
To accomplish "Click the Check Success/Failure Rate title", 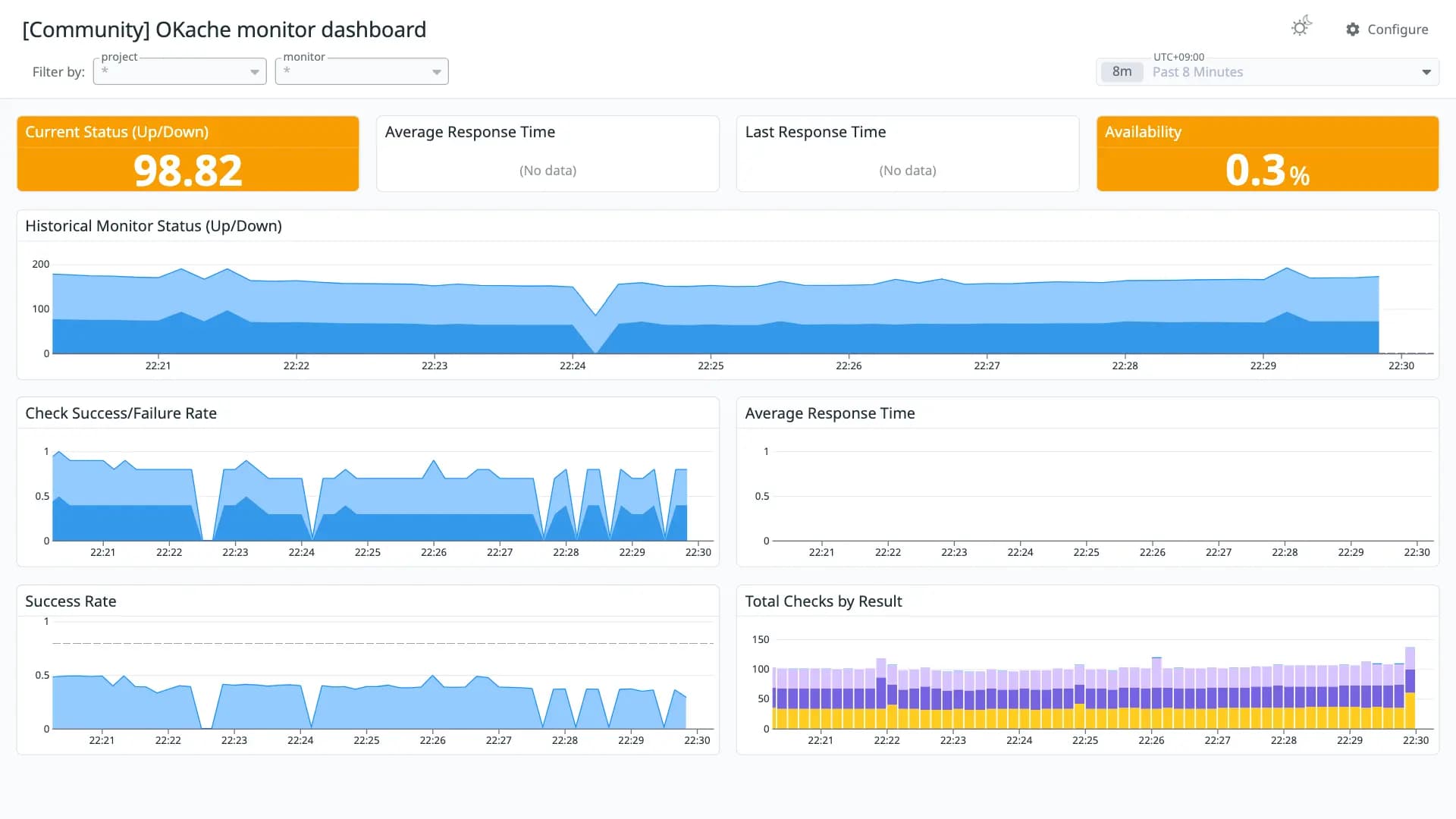I will click(x=121, y=413).
